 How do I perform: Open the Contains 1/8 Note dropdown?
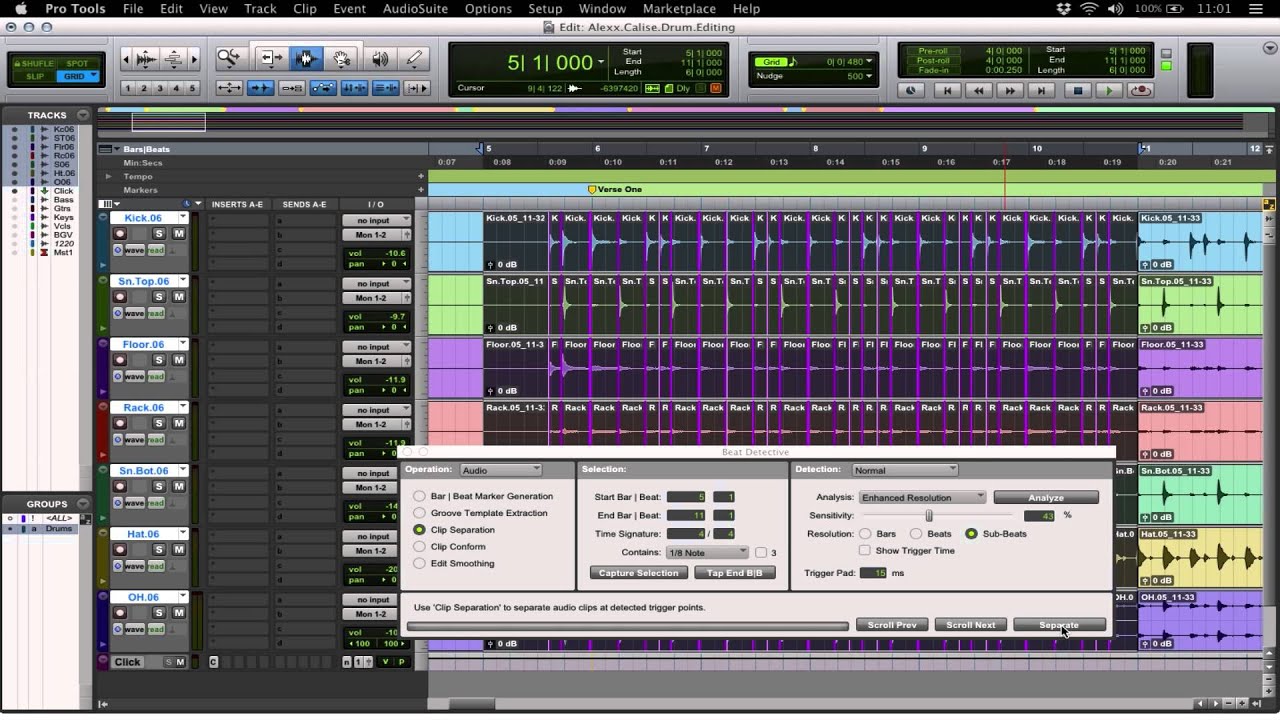click(706, 552)
